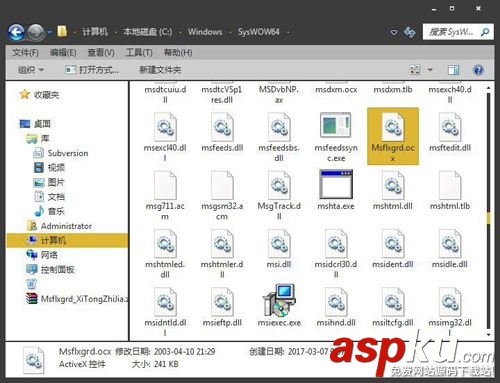The image size is (500, 383).
Task: Go back with the Back arrow button
Action: click(17, 32)
